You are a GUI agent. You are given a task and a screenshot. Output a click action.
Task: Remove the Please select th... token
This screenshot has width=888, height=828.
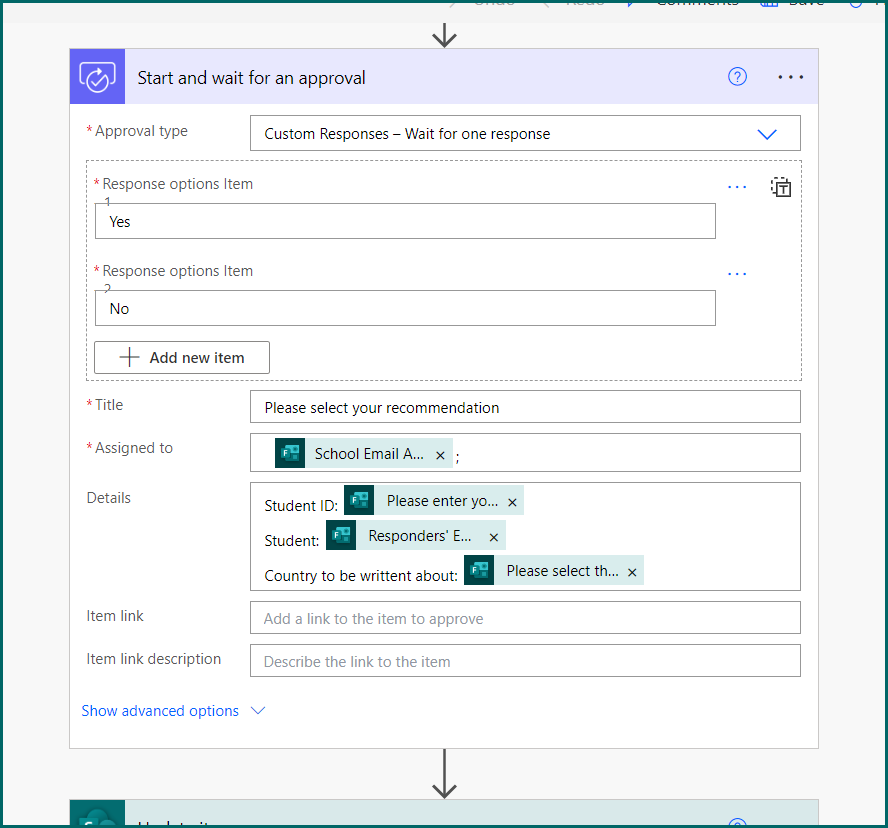click(x=632, y=573)
